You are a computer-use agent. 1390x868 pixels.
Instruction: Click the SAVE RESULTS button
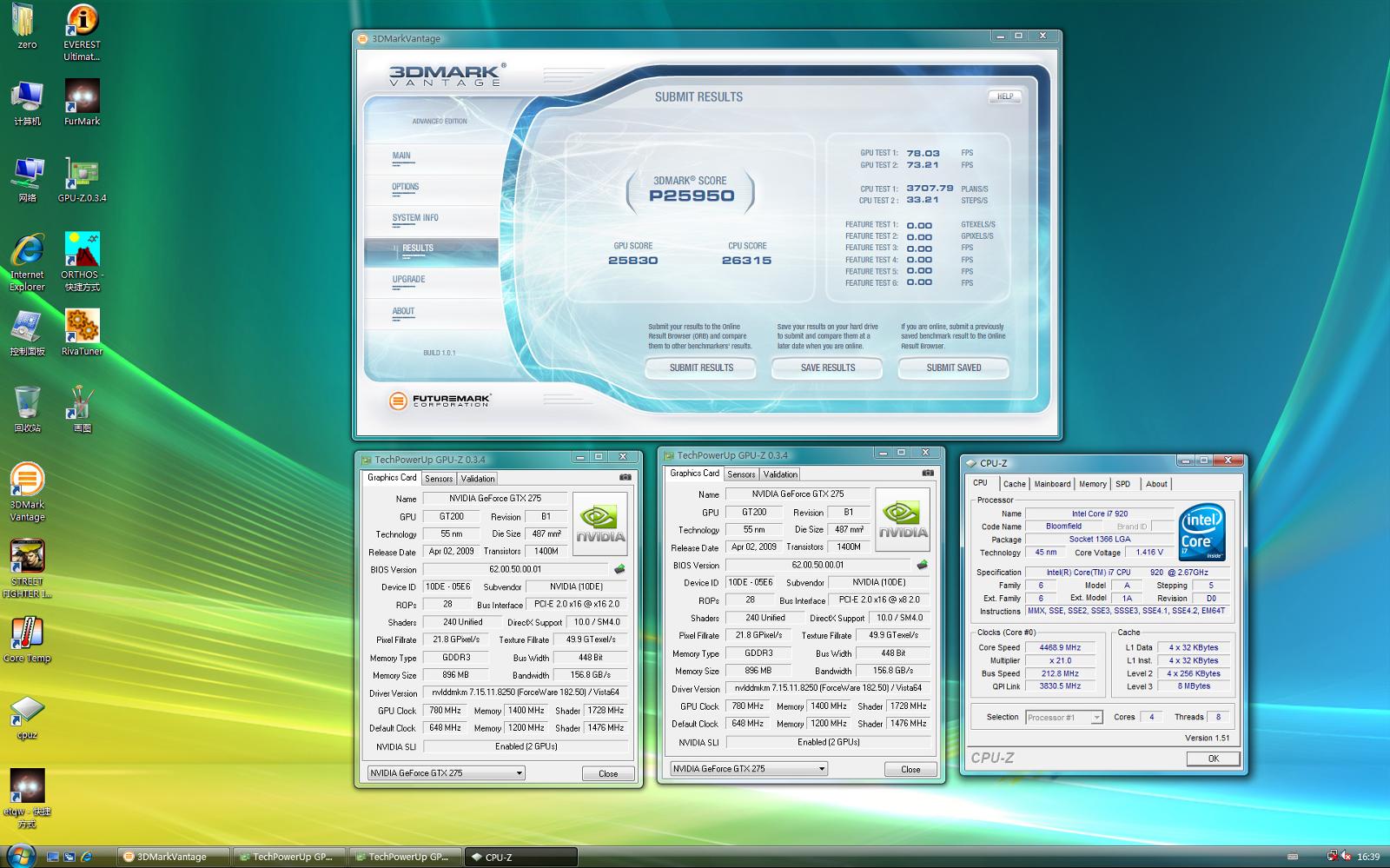click(827, 368)
